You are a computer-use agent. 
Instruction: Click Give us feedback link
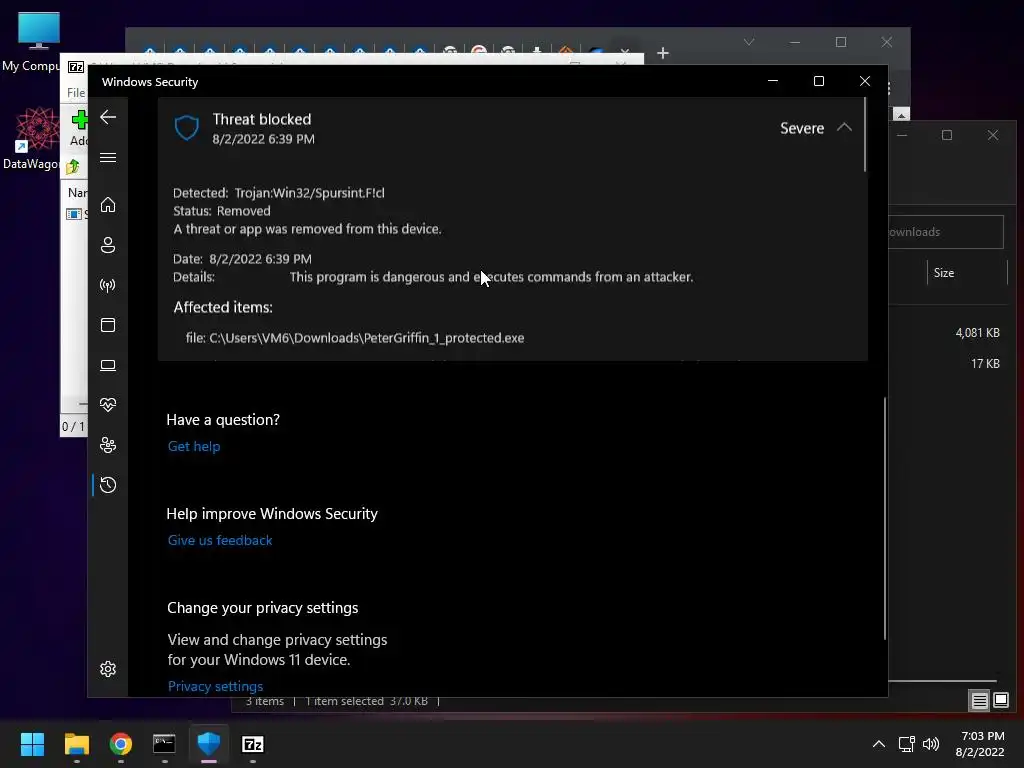click(220, 540)
